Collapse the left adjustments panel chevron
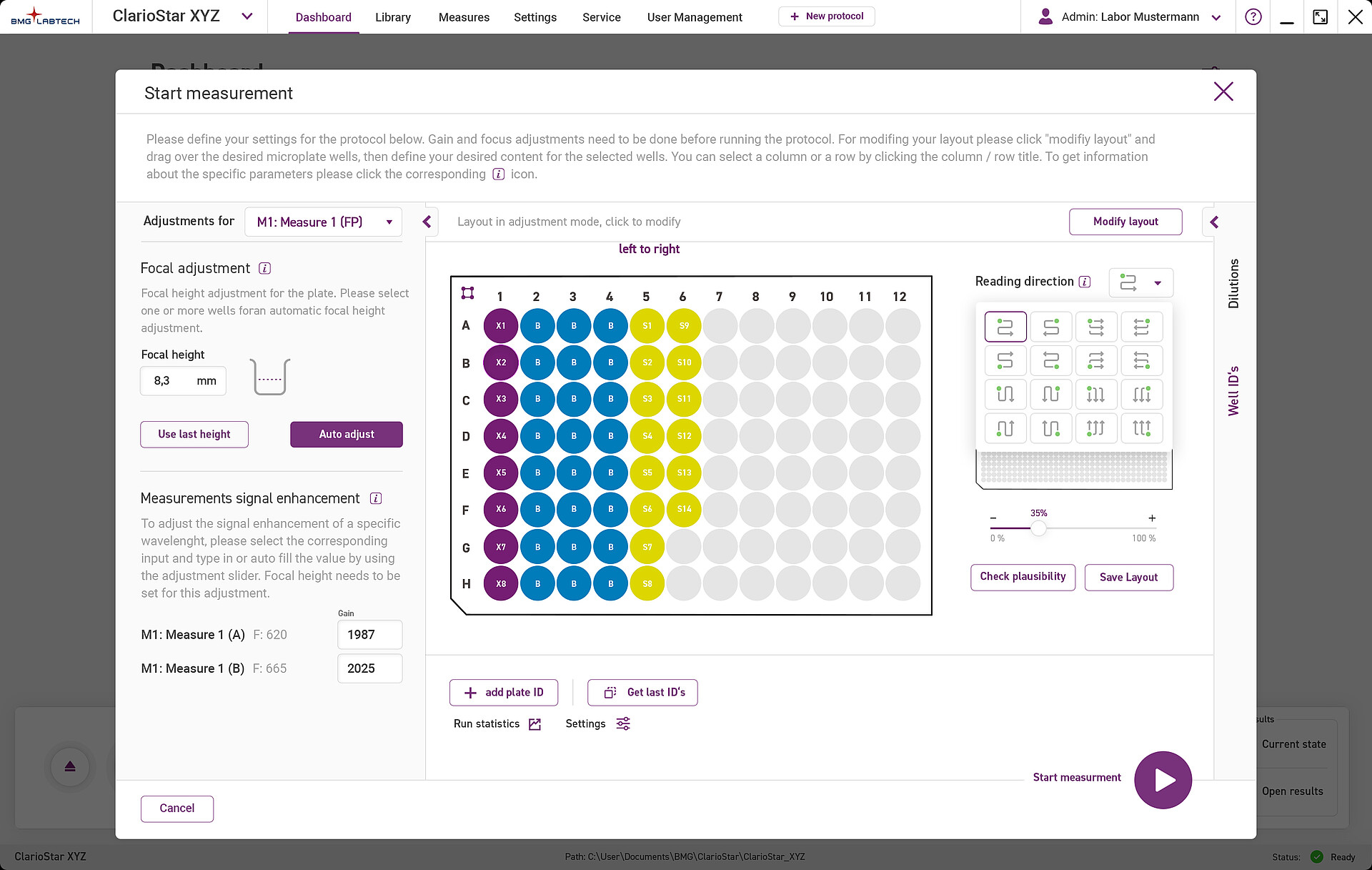This screenshot has height=870, width=1372. (x=427, y=222)
